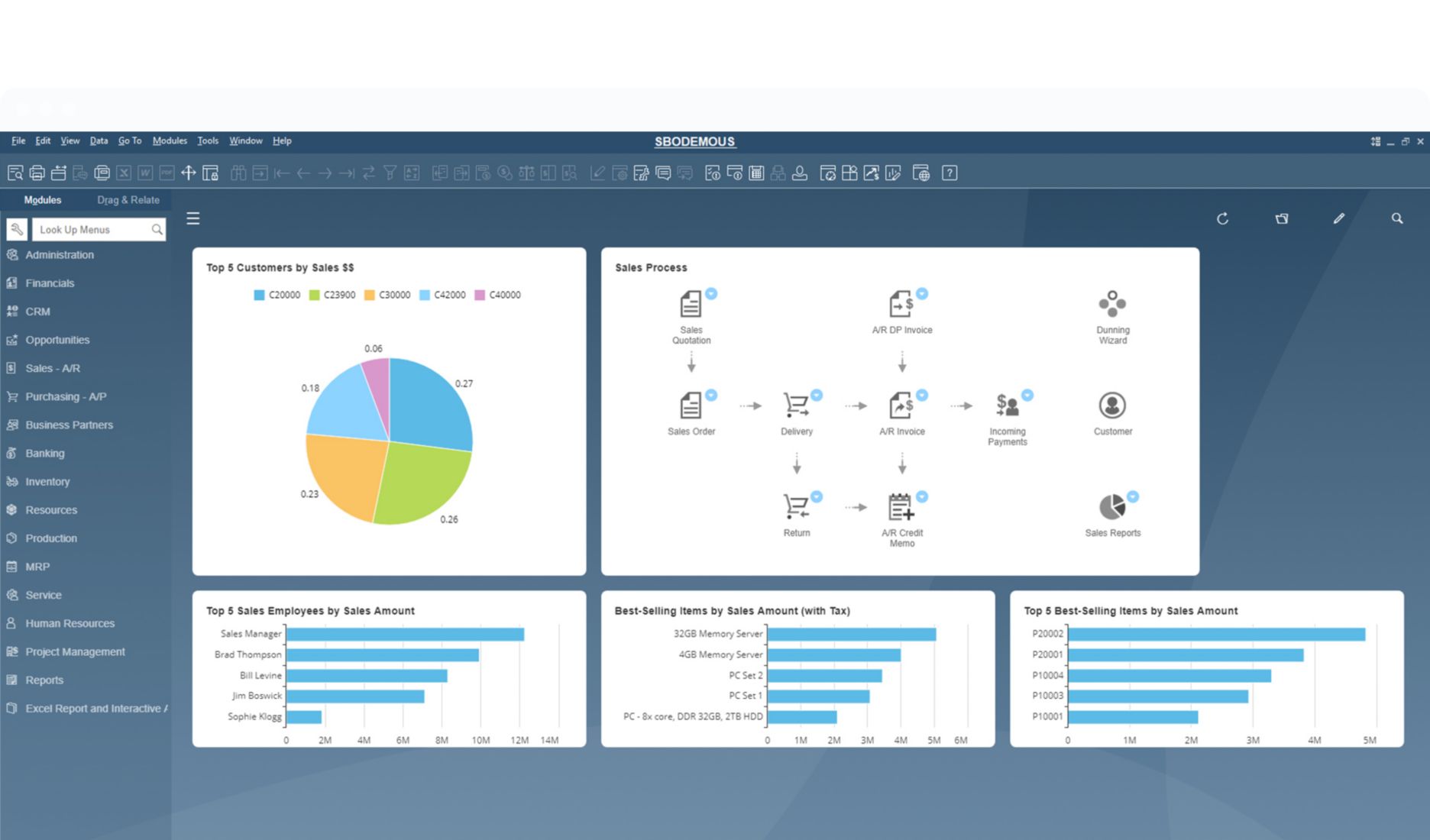Open Business Partners from the sidebar

(x=70, y=425)
